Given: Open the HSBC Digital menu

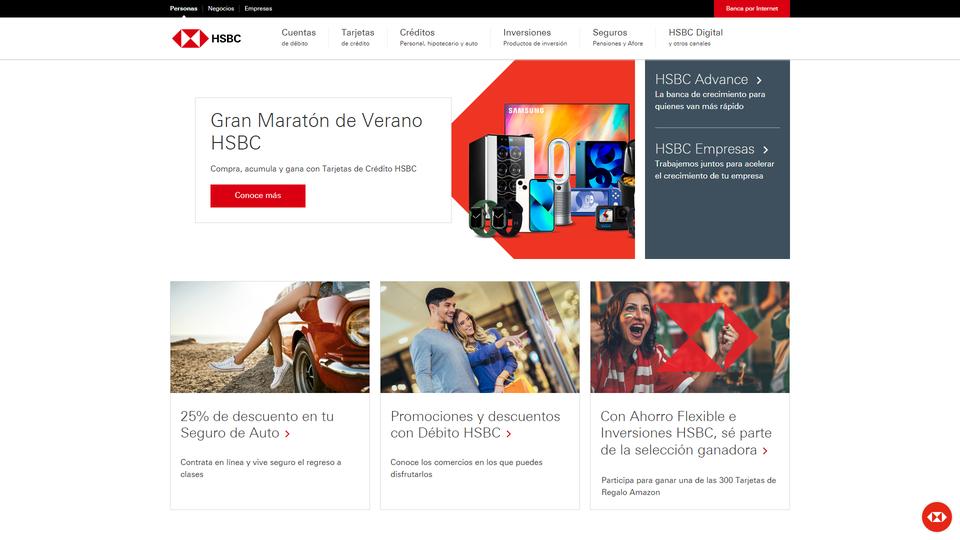Looking at the screenshot, I should pyautogui.click(x=696, y=37).
